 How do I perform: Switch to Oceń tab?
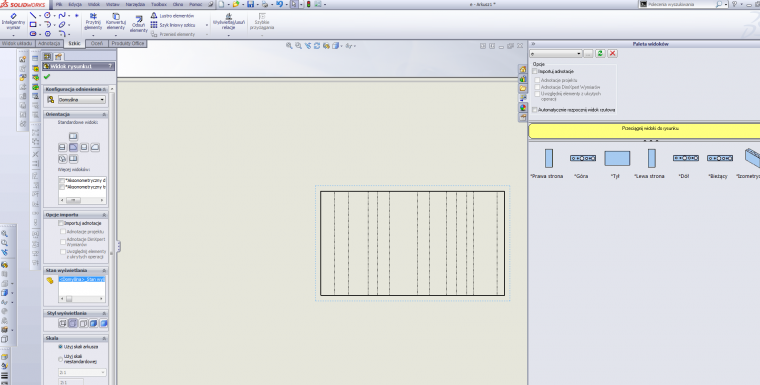click(96, 44)
